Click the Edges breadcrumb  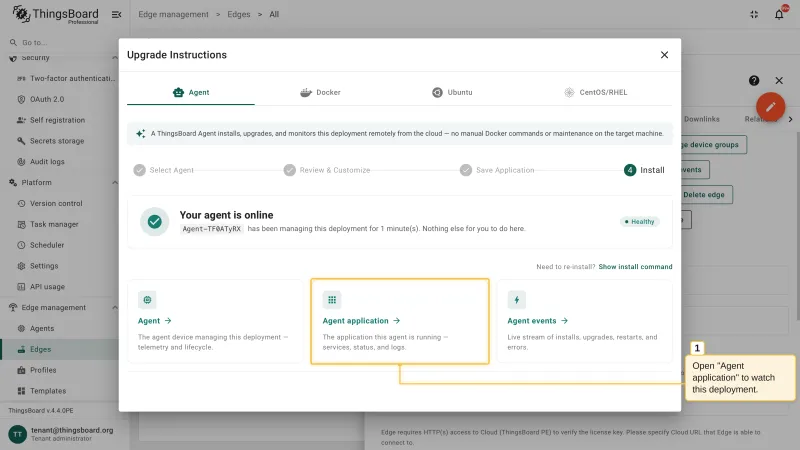point(239,14)
